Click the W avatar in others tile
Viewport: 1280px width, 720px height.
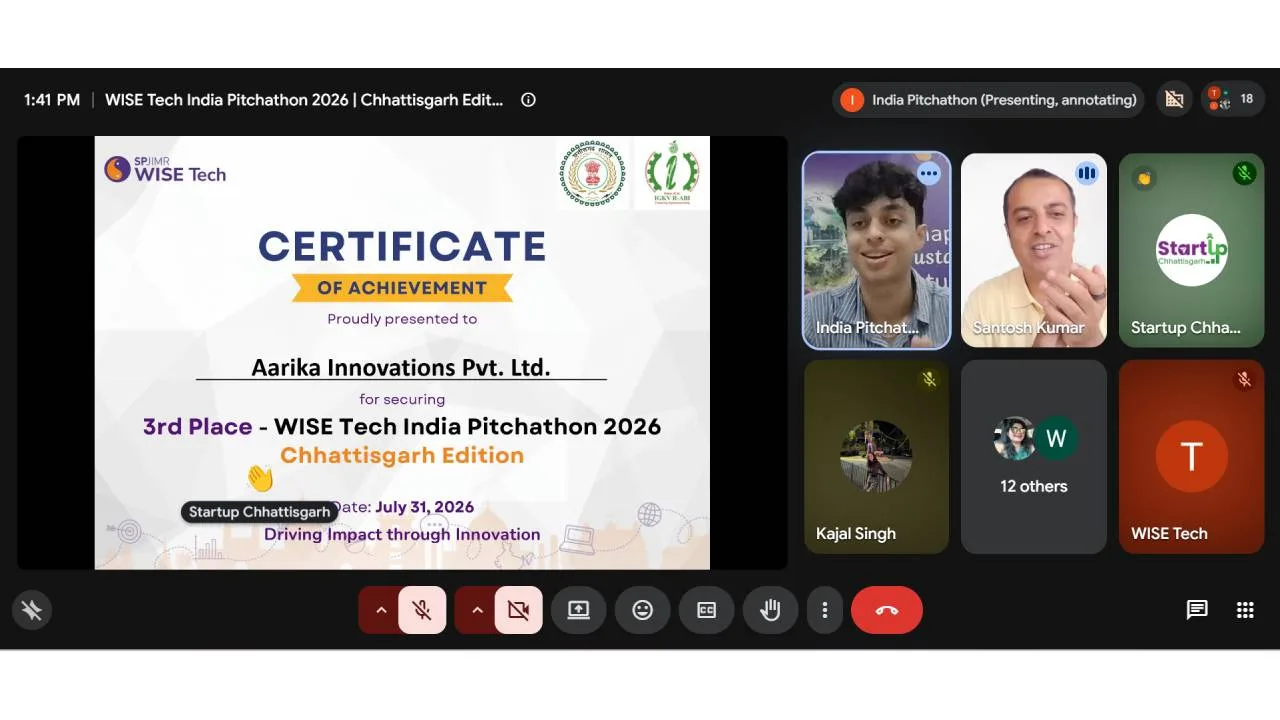[x=1056, y=438]
